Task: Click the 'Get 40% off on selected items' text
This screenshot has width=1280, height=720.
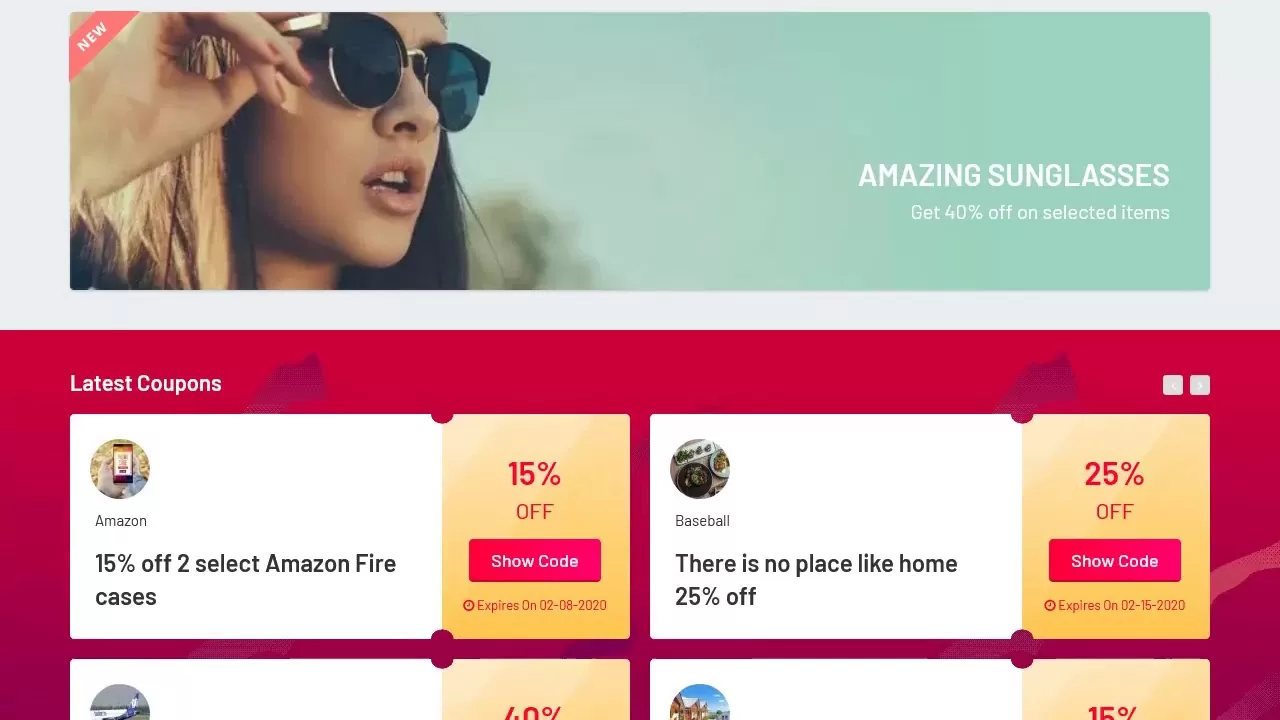Action: pos(1040,212)
